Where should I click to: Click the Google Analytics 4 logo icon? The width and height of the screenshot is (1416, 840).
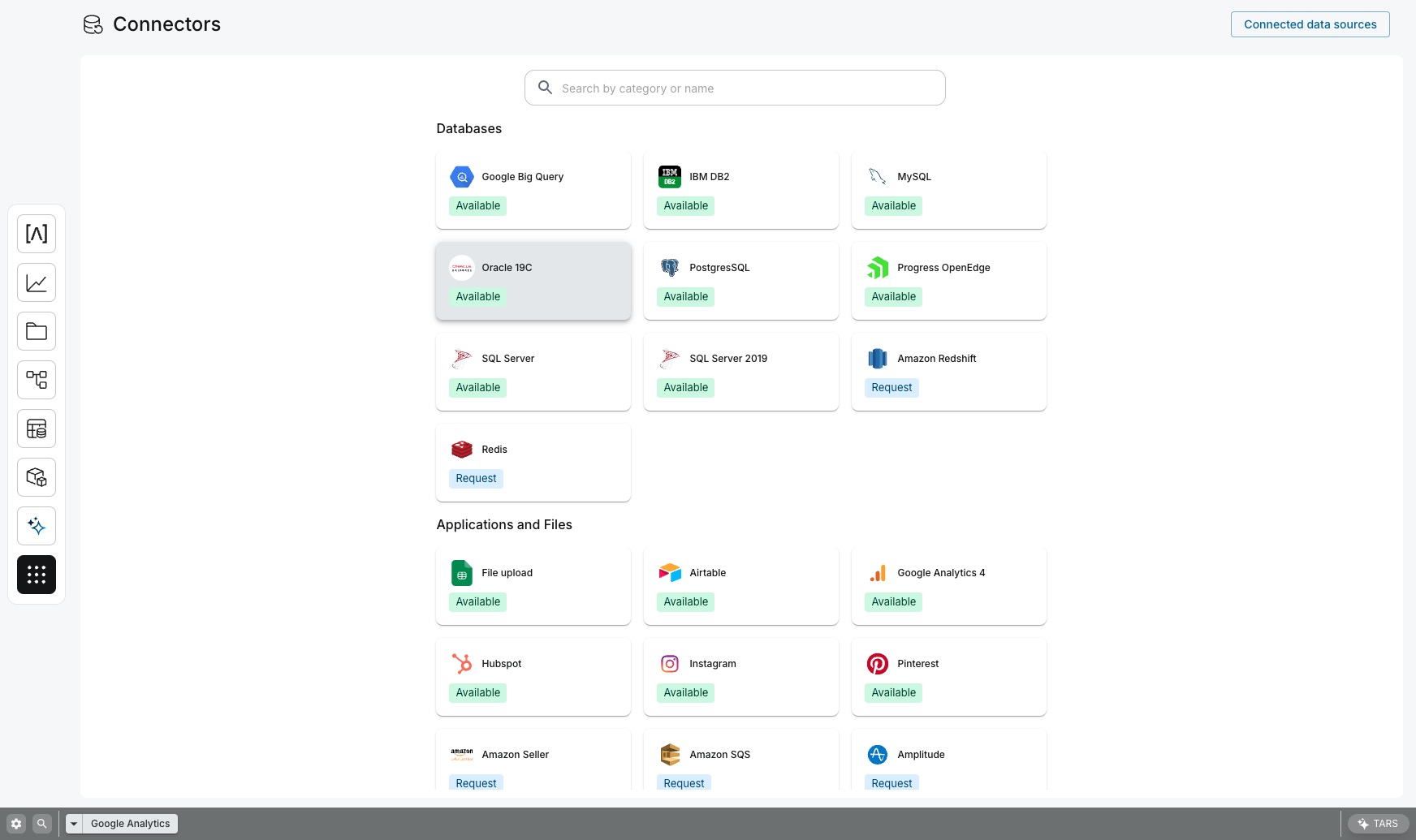[x=878, y=573]
